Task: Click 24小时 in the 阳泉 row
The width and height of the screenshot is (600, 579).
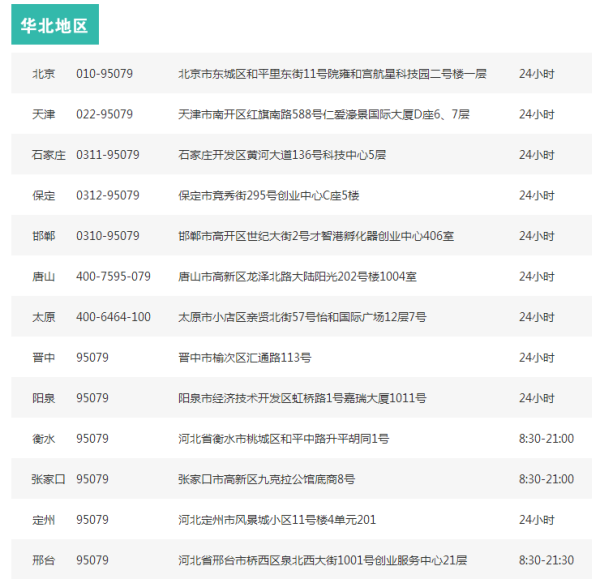Action: click(x=536, y=398)
